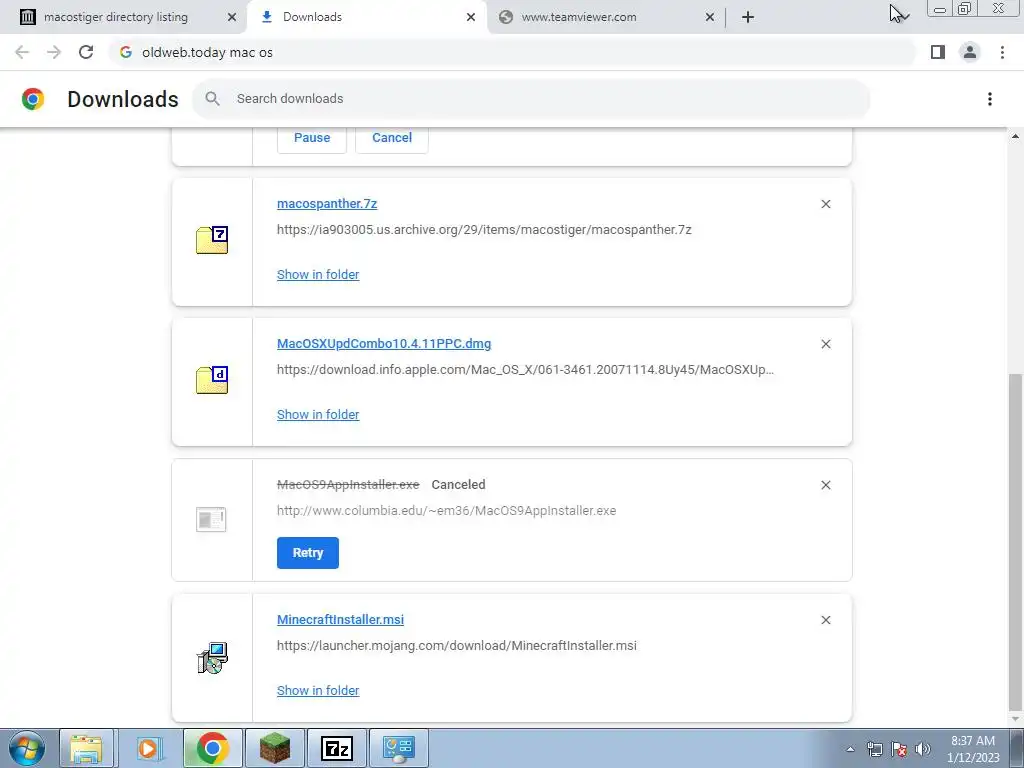1024x768 pixels.
Task: Click the Canceled status text
Action: pyautogui.click(x=458, y=485)
